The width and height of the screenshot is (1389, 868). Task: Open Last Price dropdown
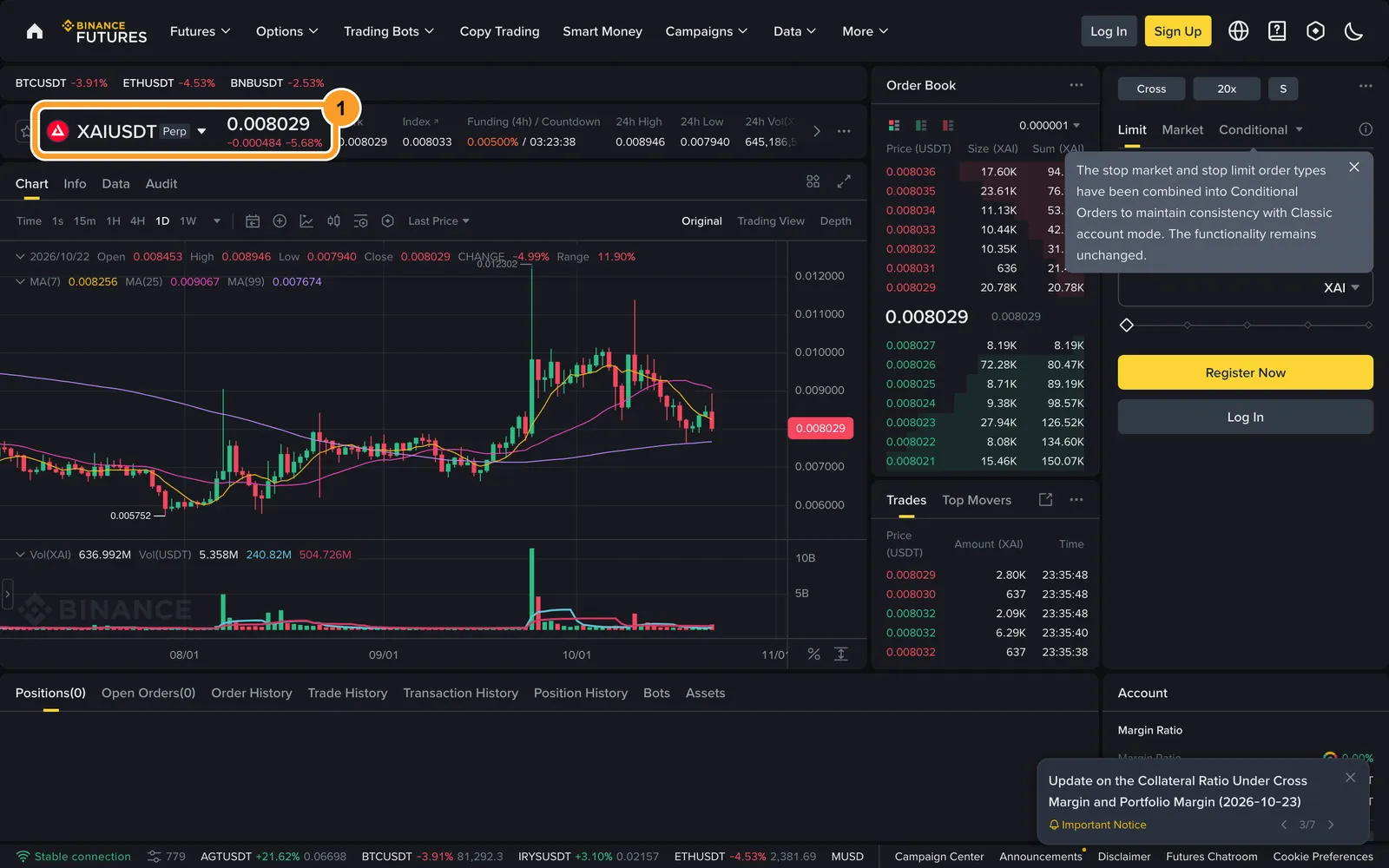(438, 221)
